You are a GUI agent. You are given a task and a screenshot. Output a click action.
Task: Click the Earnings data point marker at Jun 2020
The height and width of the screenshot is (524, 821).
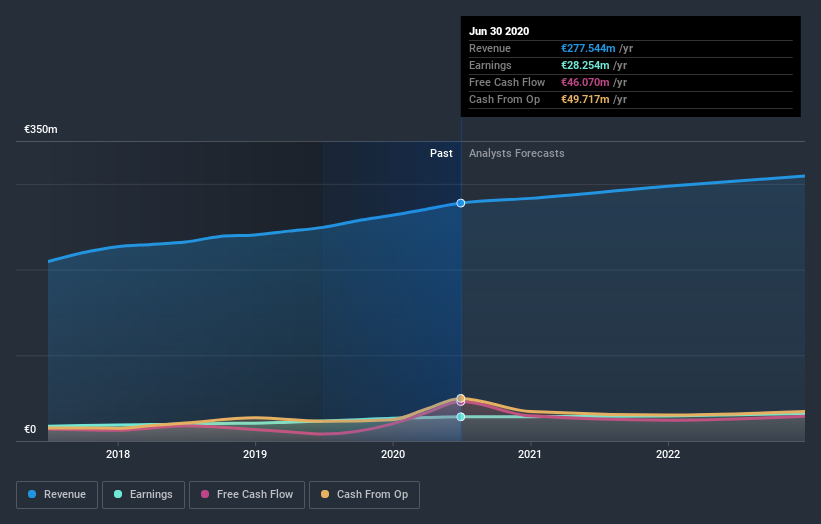pos(460,417)
